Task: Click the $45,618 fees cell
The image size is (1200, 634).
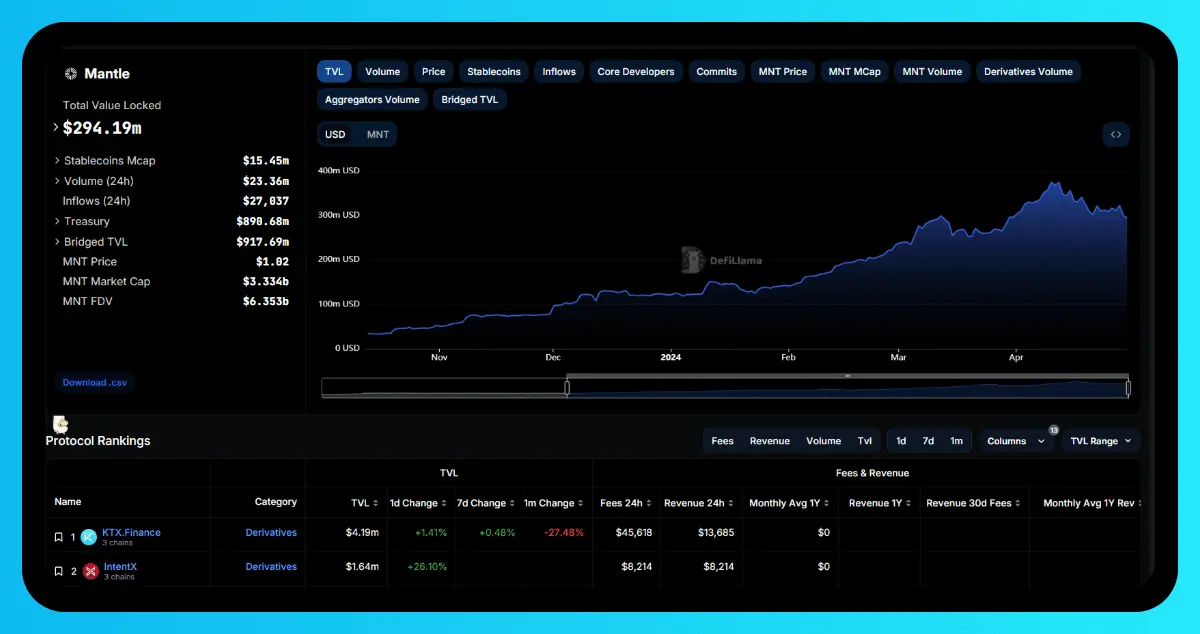Action: click(632, 533)
